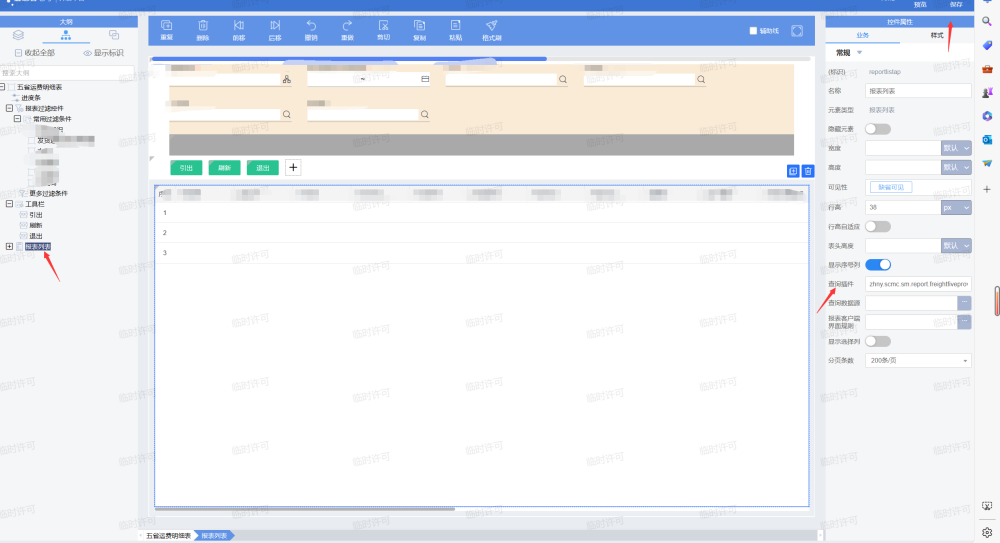Click the horizontal scrollbar under report list
This screenshot has height=543, width=1000.
tap(305, 509)
